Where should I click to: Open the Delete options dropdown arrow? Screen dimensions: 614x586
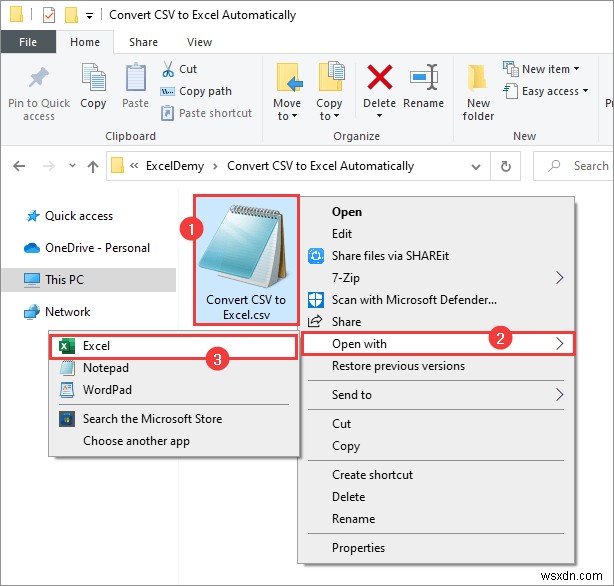[379, 116]
